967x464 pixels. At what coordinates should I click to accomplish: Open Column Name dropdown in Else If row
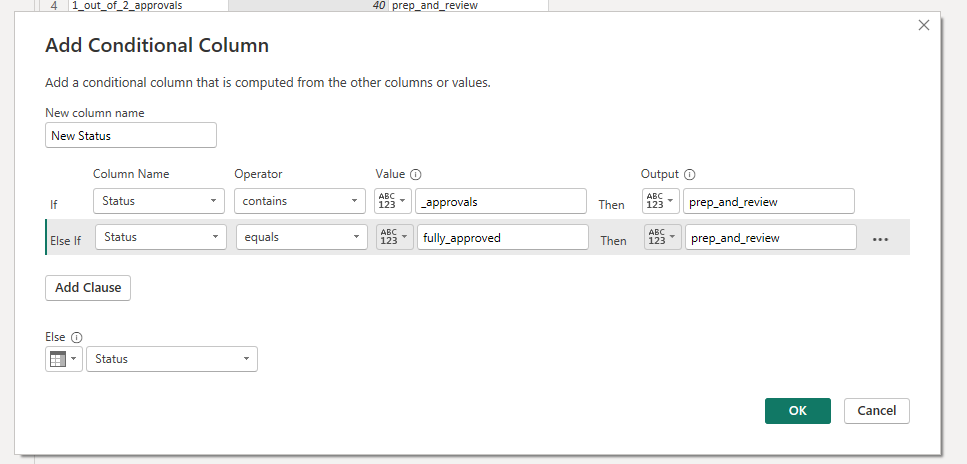pos(161,237)
